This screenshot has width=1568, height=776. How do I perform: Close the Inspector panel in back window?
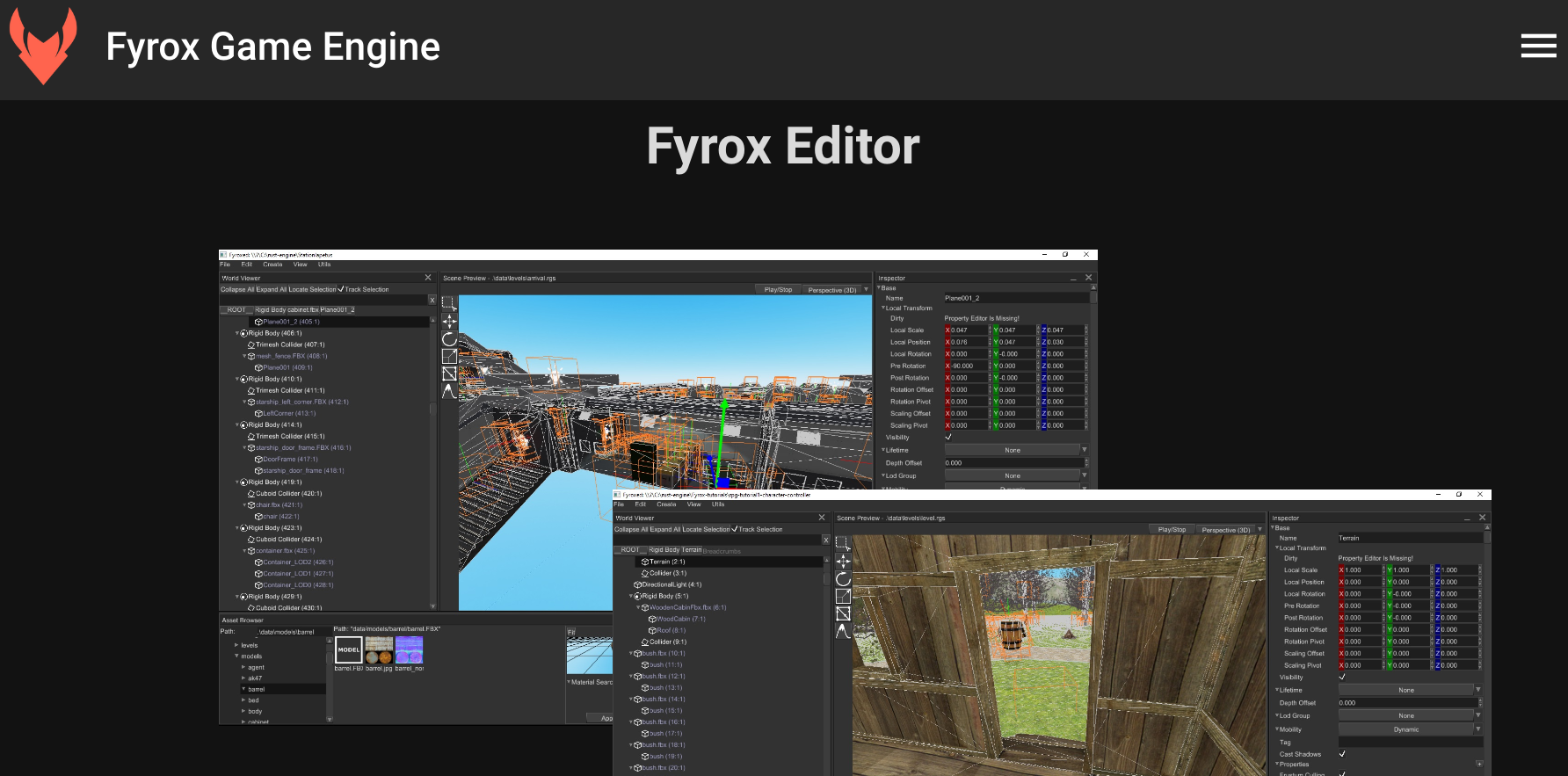coord(1088,278)
